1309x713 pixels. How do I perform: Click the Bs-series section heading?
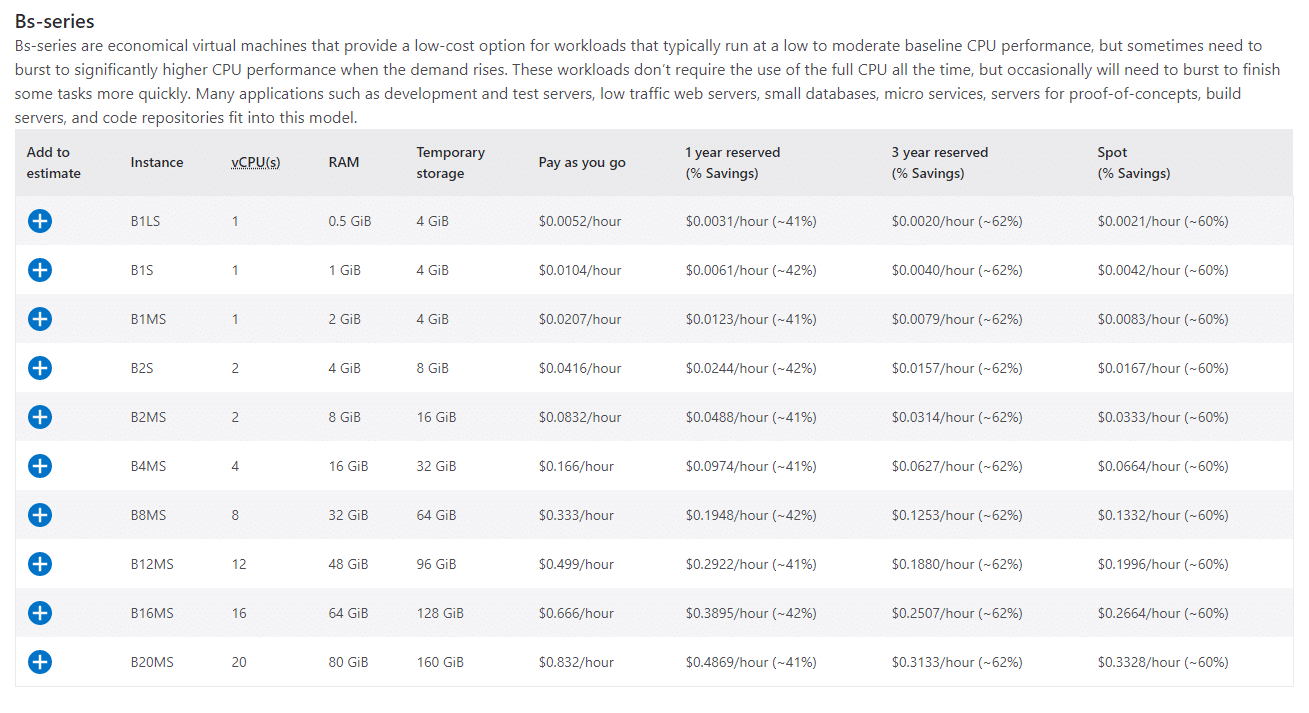55,21
